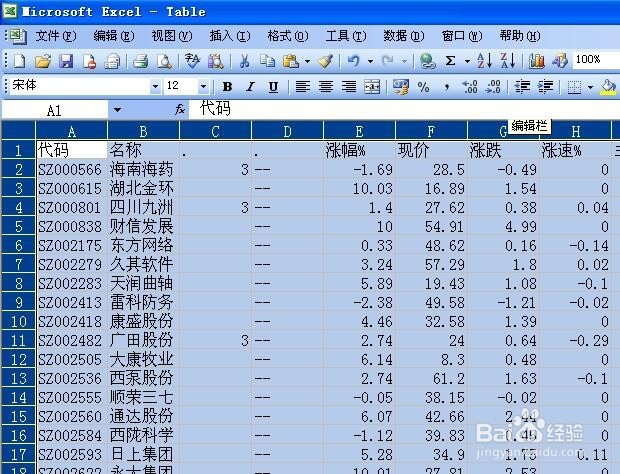Save the workbook with floppy icon
The height and width of the screenshot is (474, 620).
click(66, 61)
